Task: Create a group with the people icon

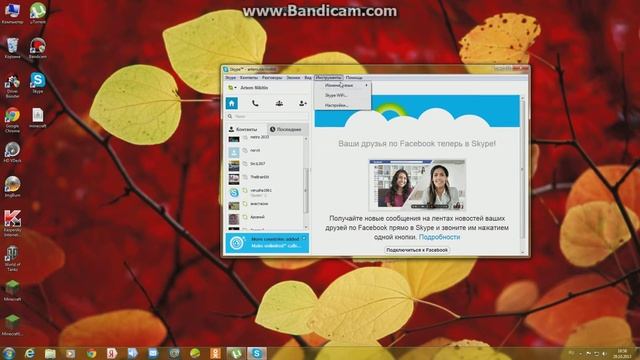Action: [279, 103]
